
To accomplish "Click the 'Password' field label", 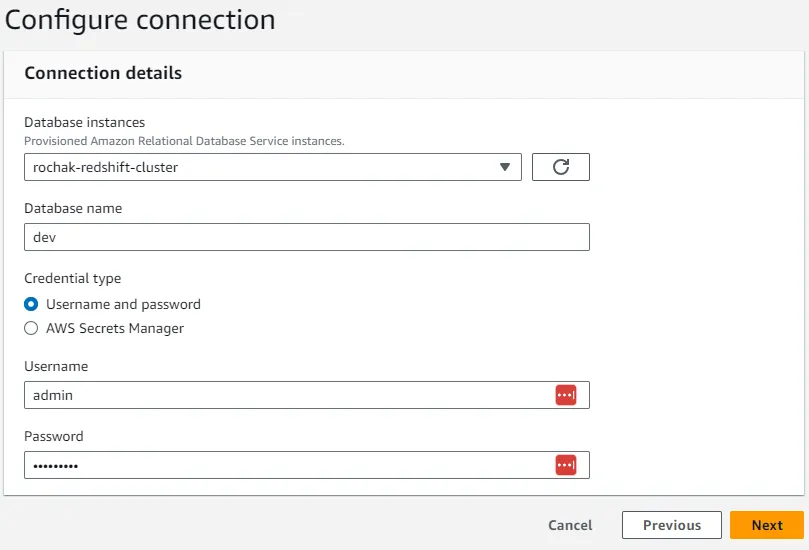I will click(54, 436).
